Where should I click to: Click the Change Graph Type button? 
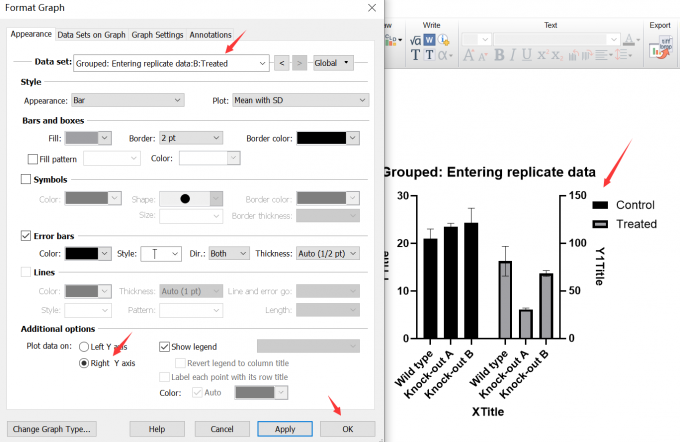coord(52,429)
